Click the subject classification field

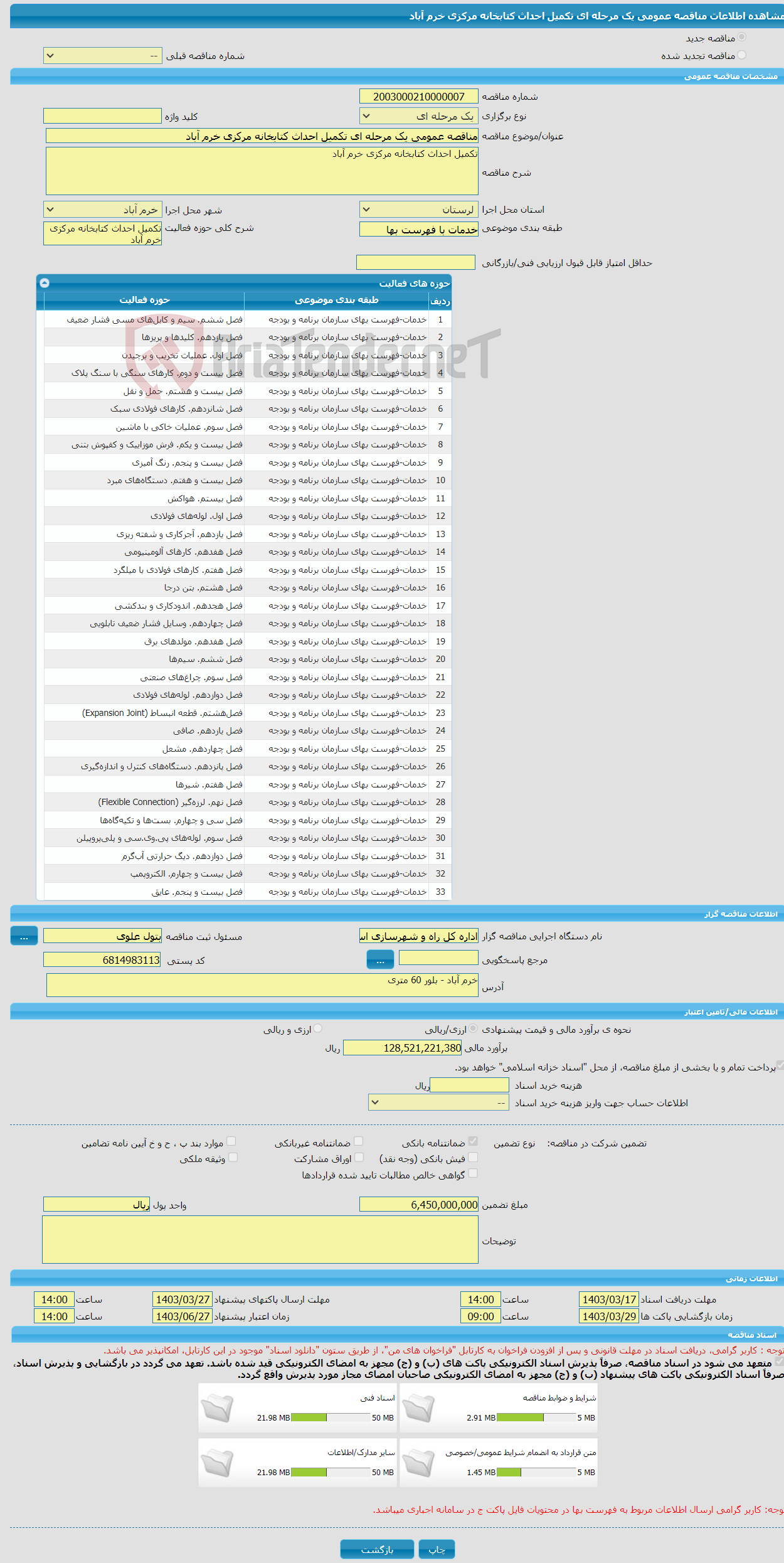(x=419, y=229)
